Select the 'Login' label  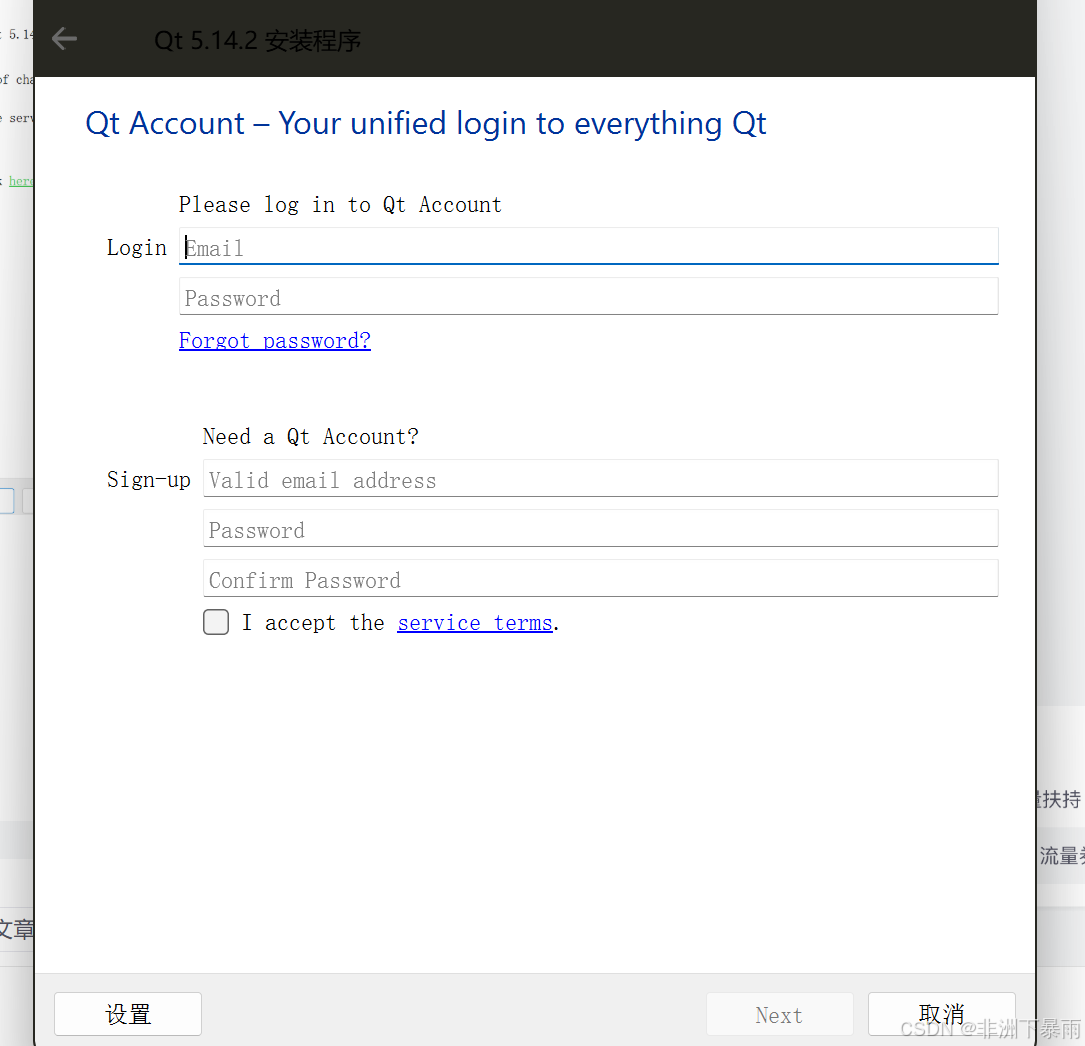pyautogui.click(x=136, y=248)
